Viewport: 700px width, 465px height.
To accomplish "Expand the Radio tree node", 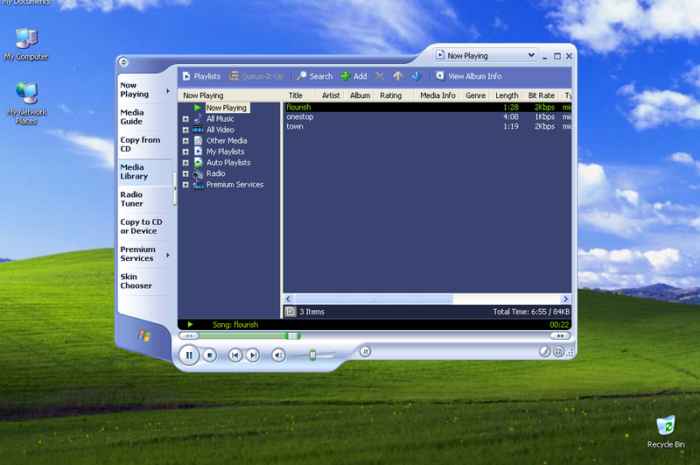I will (186, 174).
